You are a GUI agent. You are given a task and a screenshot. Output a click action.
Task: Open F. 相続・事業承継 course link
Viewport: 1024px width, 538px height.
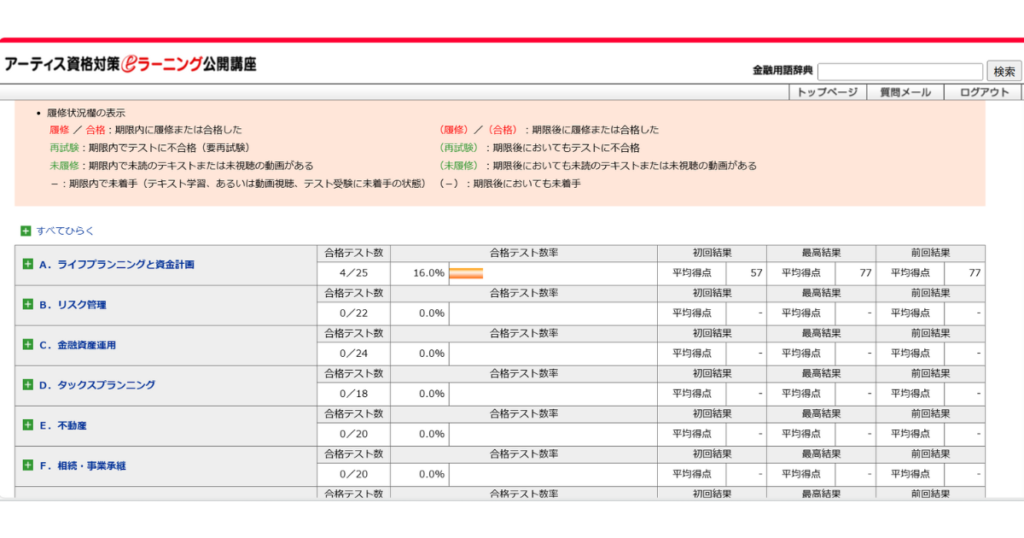click(89, 466)
